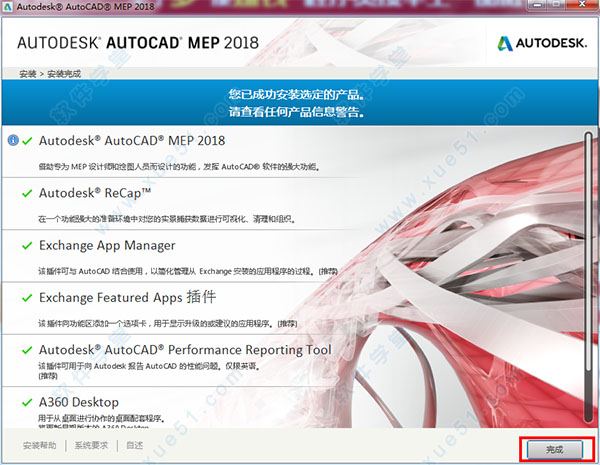The height and width of the screenshot is (465, 600).
Task: Open the 自述 readme link
Action: pyautogui.click(x=134, y=445)
